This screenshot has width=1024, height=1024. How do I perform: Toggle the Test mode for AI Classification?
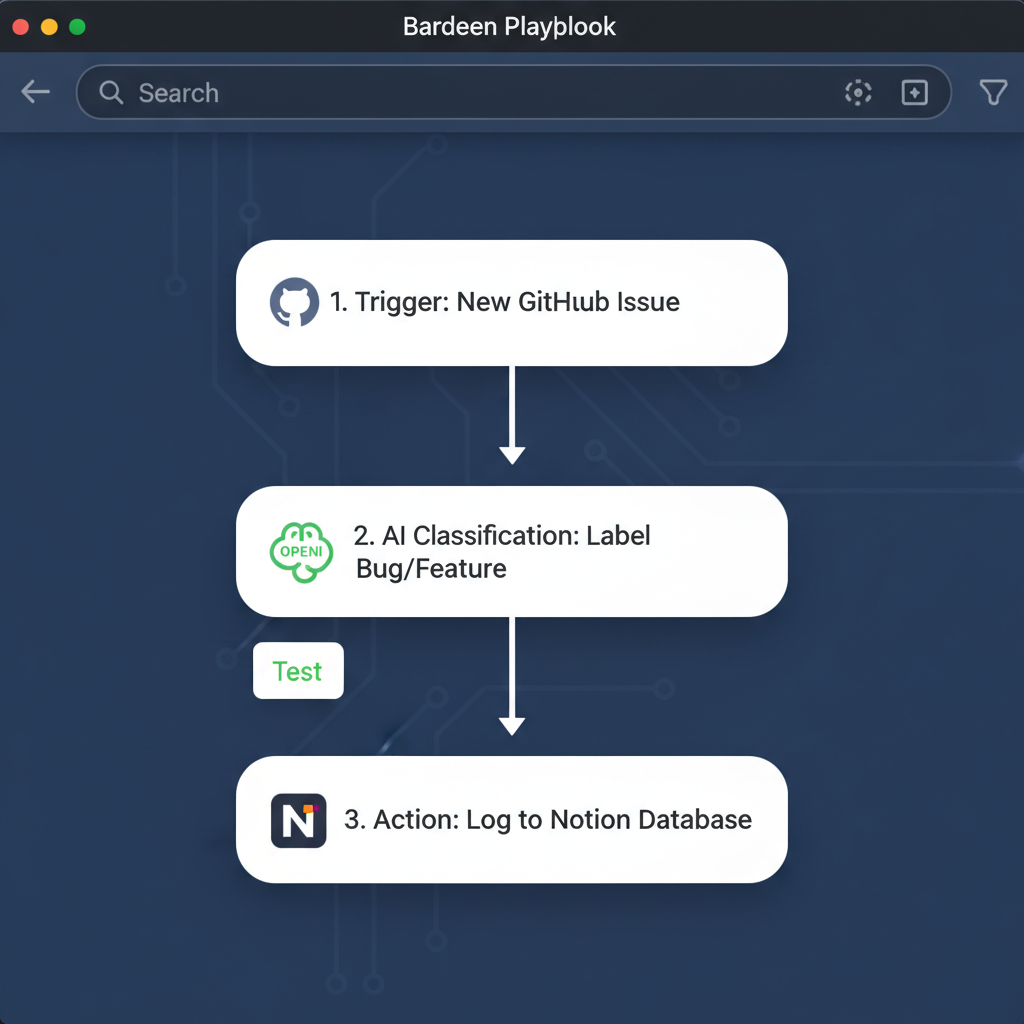[298, 671]
